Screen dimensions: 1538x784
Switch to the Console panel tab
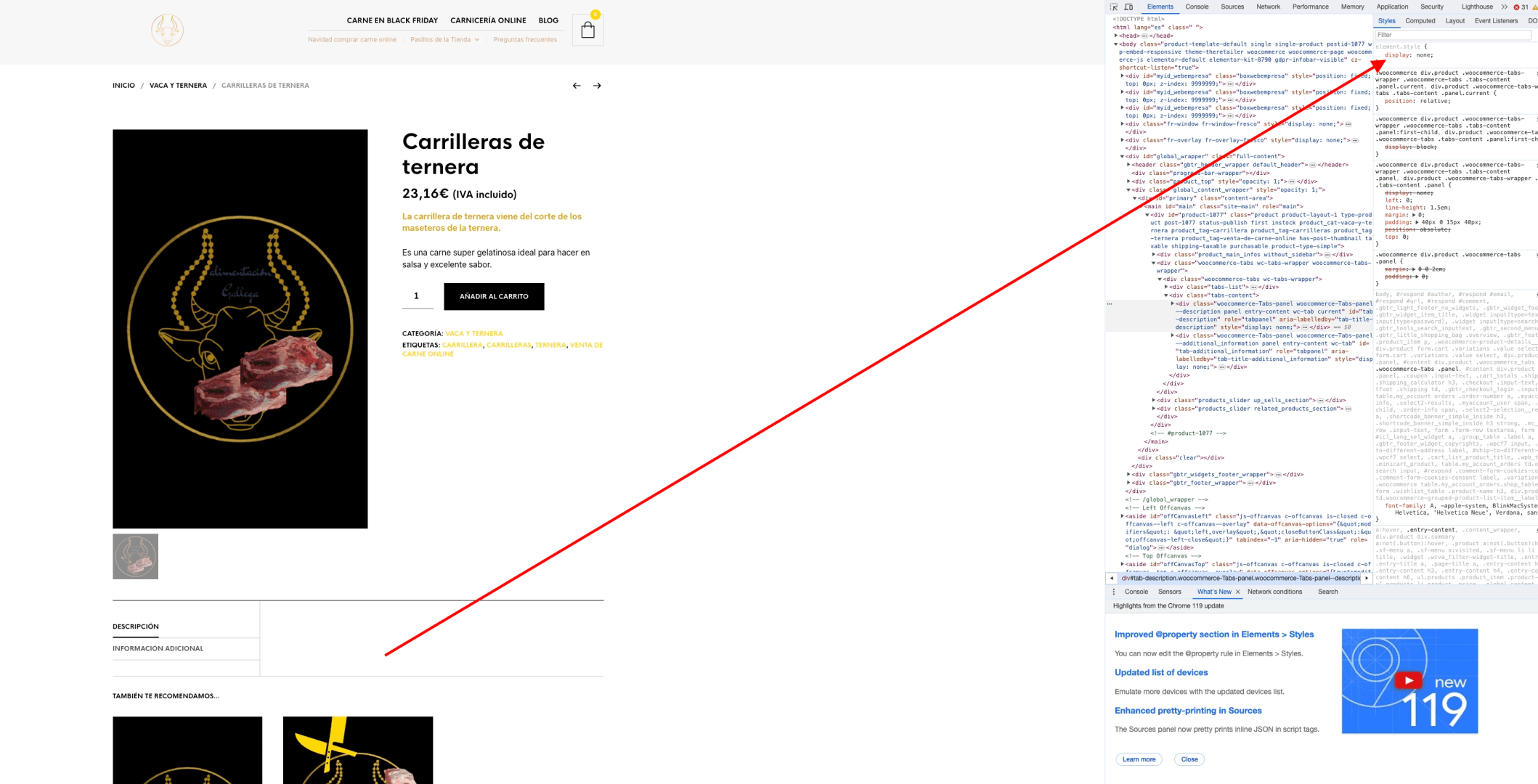1197,7
